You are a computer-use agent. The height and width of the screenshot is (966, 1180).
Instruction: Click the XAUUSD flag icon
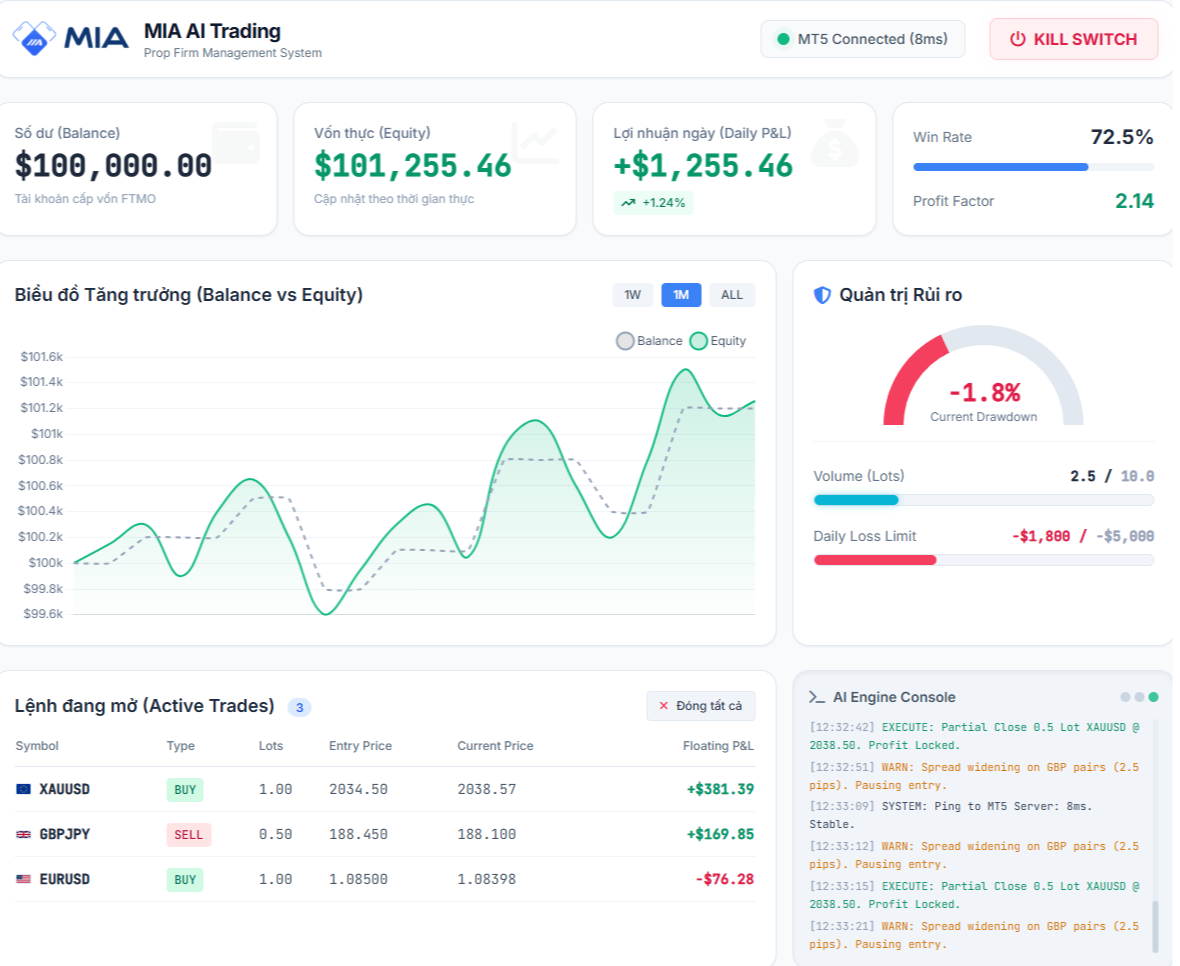[24, 789]
